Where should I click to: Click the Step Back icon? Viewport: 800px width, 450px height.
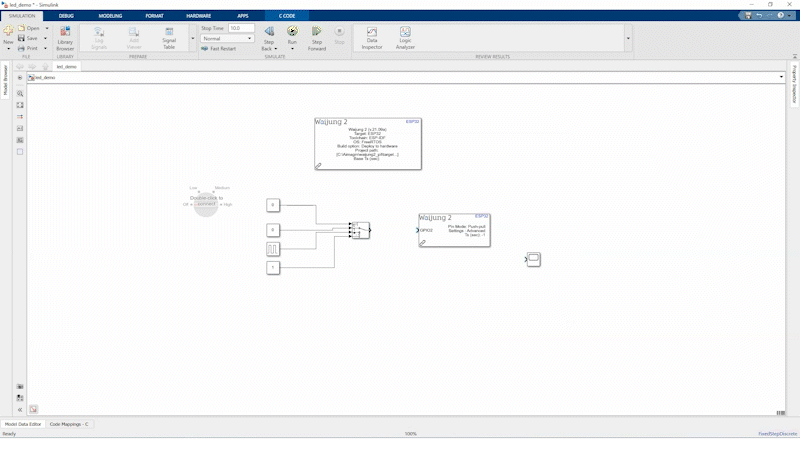(x=268, y=34)
